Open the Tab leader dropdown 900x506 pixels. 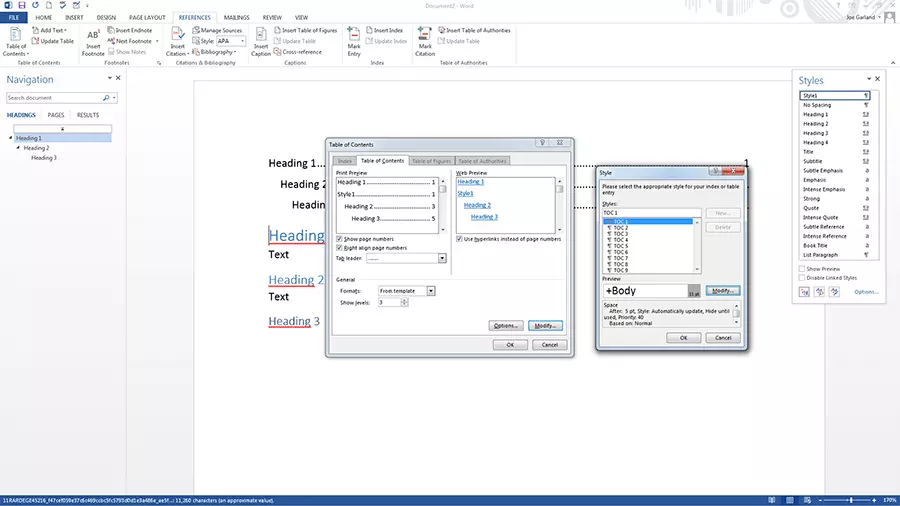pyautogui.click(x=442, y=258)
